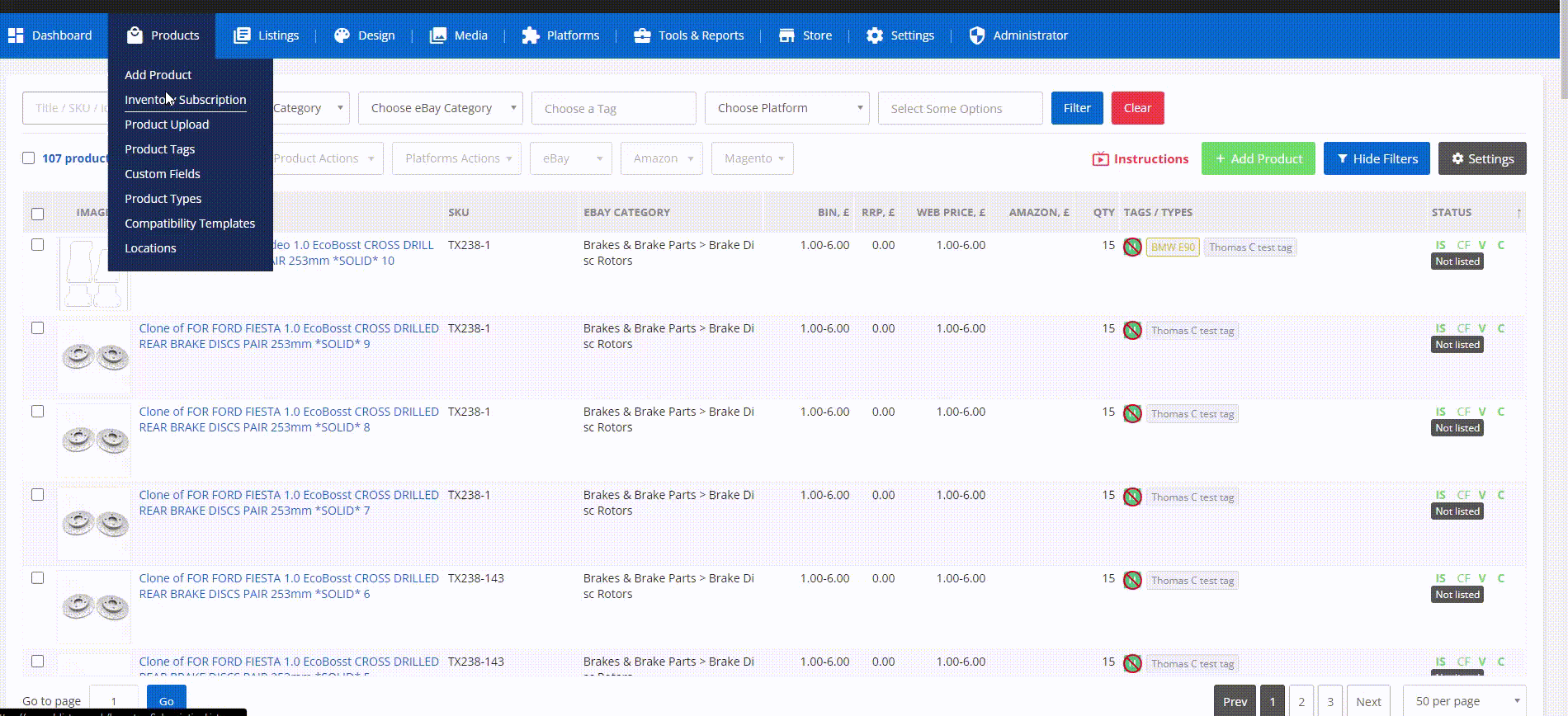This screenshot has width=1568, height=716.
Task: Open the 50 per page dropdown
Action: (1465, 701)
